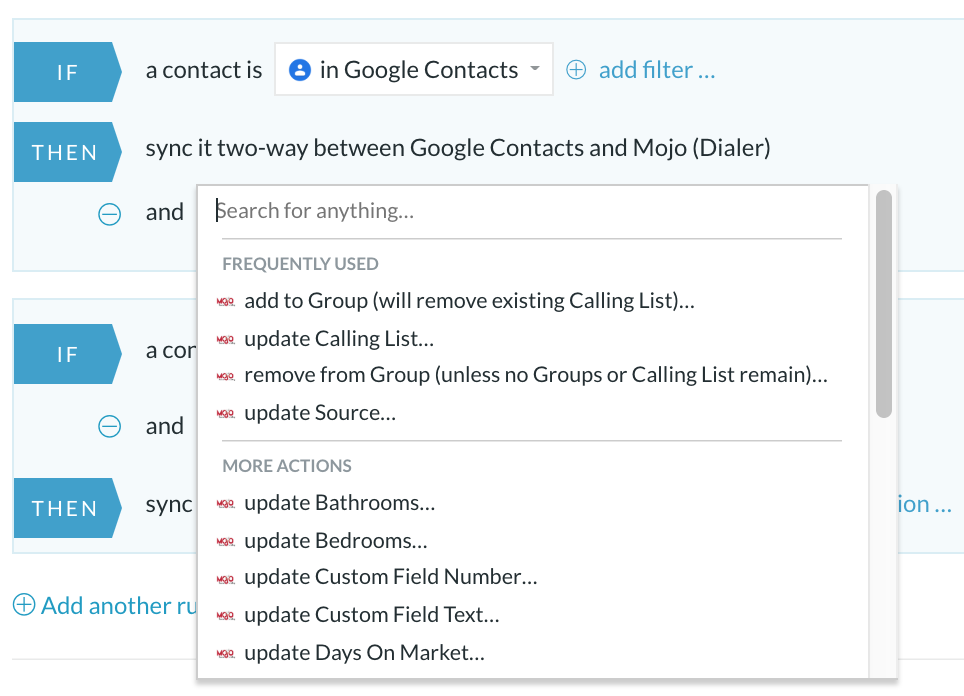Click Mojo icon beside 'update Custom Field Number'

tap(226, 579)
